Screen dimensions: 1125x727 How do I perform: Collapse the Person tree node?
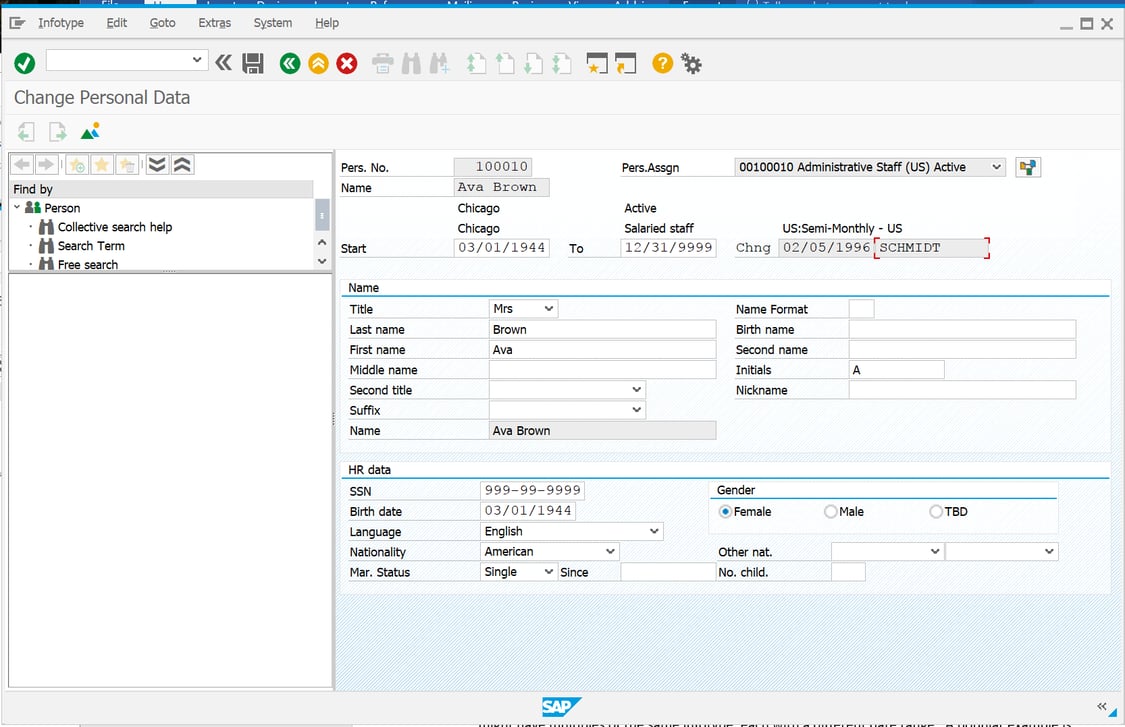[x=16, y=207]
